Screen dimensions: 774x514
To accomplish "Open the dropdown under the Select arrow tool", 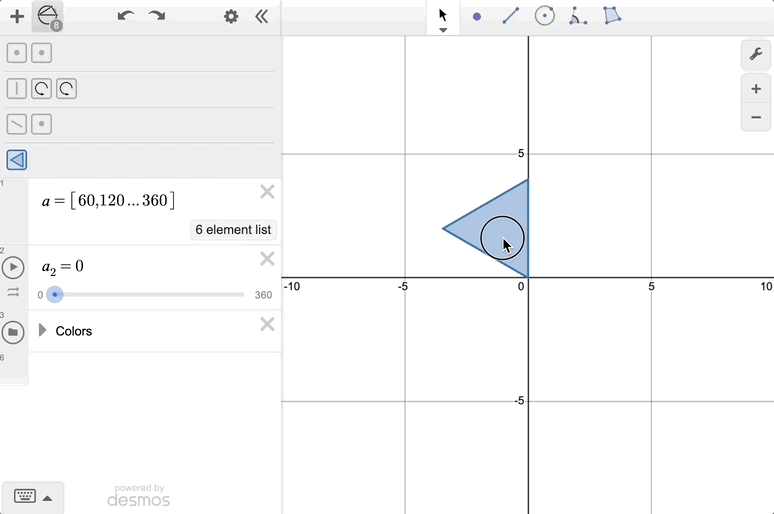I will 443,31.
